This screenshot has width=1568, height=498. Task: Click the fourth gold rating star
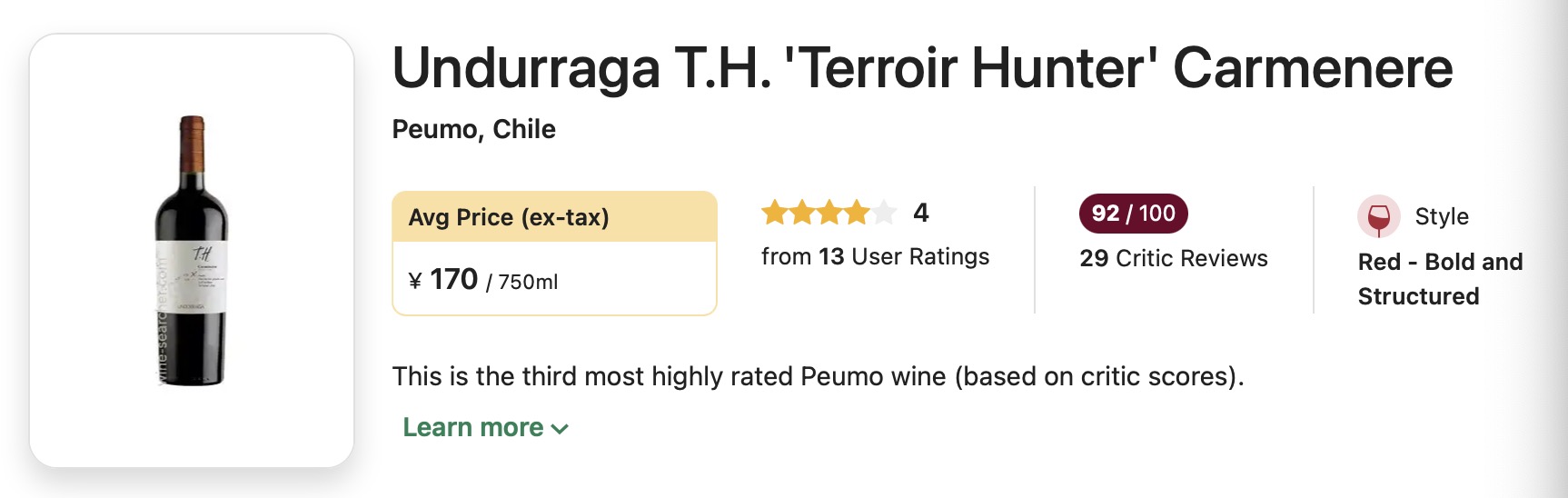[857, 214]
